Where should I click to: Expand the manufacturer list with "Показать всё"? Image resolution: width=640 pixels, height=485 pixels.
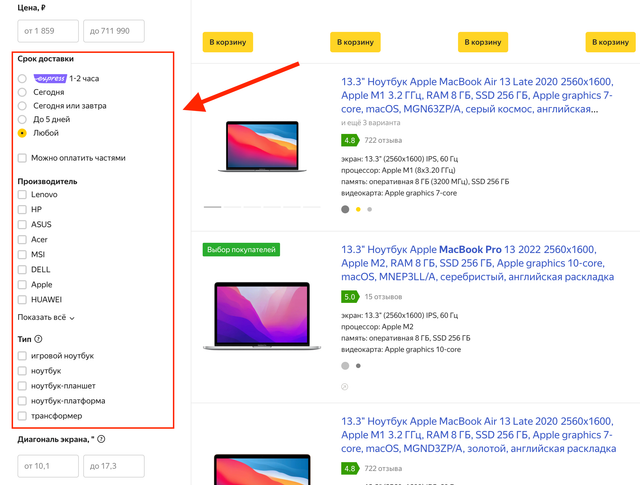click(46, 317)
